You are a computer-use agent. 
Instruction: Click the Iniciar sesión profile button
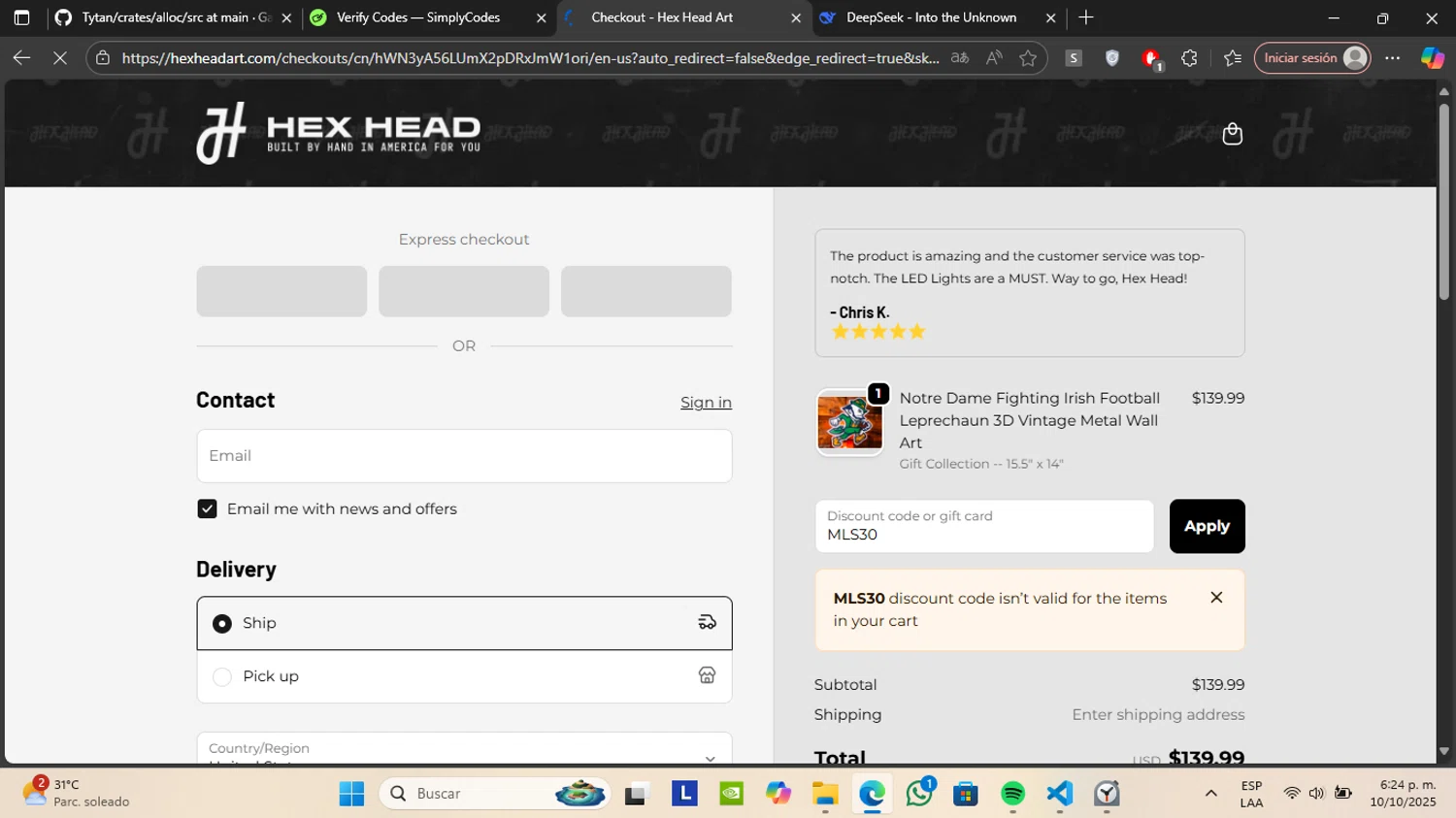click(x=1312, y=58)
